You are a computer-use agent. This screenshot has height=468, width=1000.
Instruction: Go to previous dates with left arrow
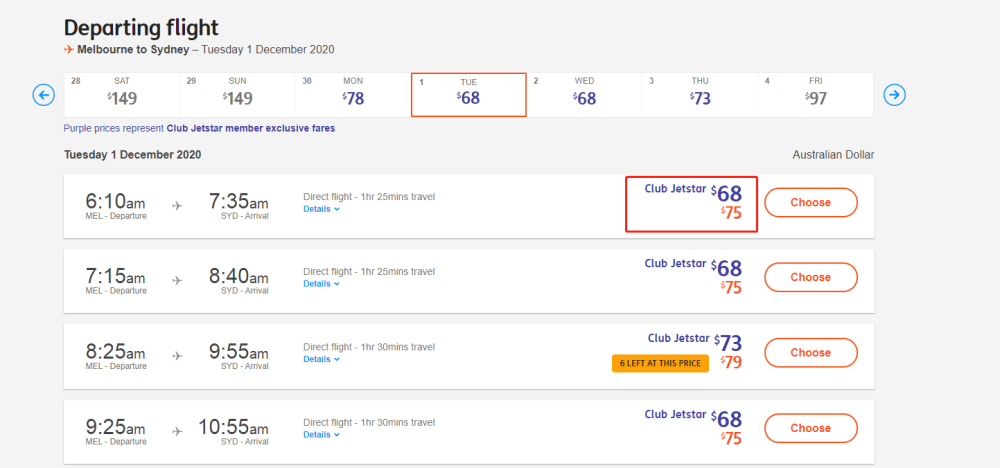click(x=44, y=96)
